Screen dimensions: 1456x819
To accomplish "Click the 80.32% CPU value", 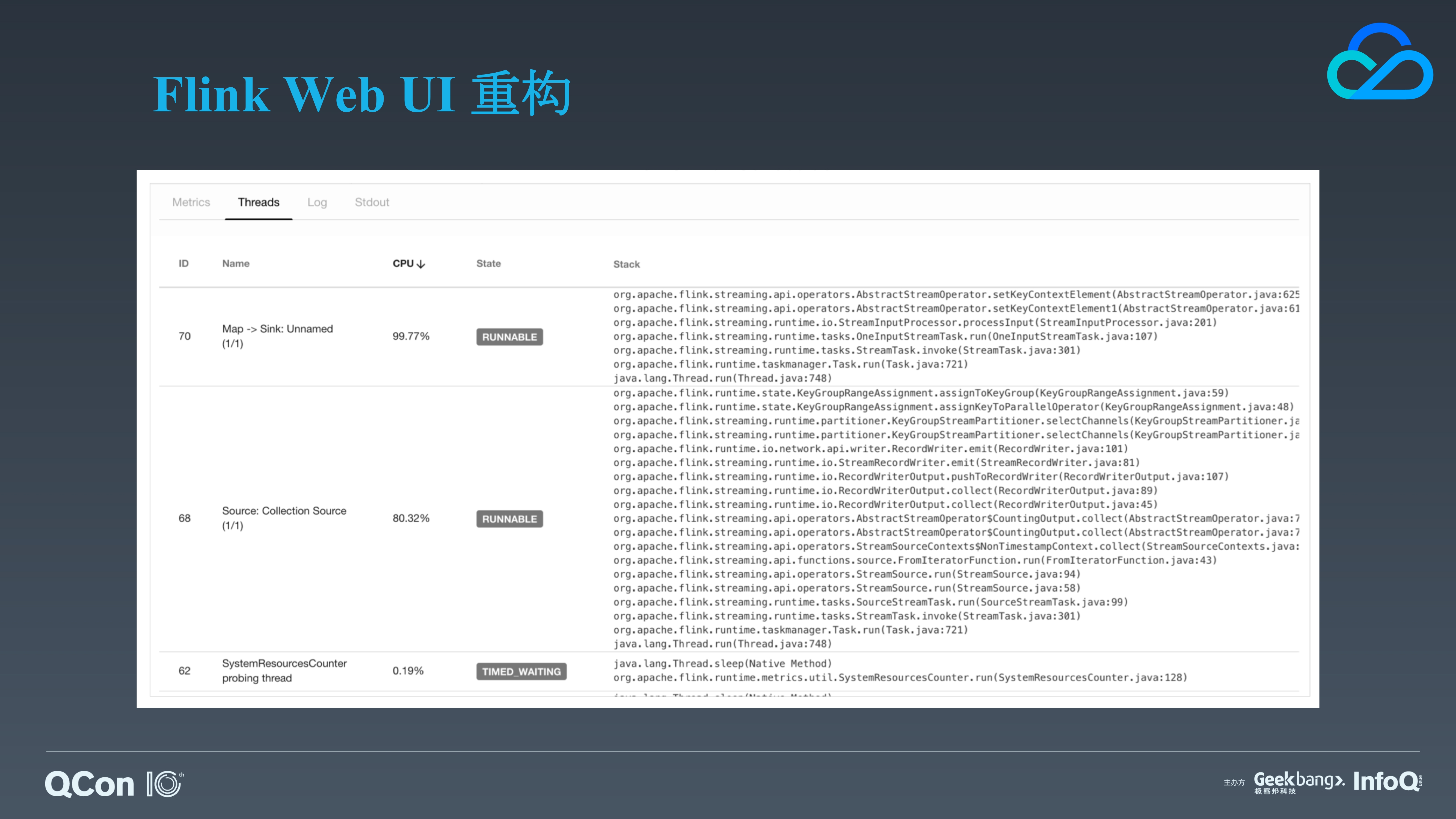I will point(411,518).
